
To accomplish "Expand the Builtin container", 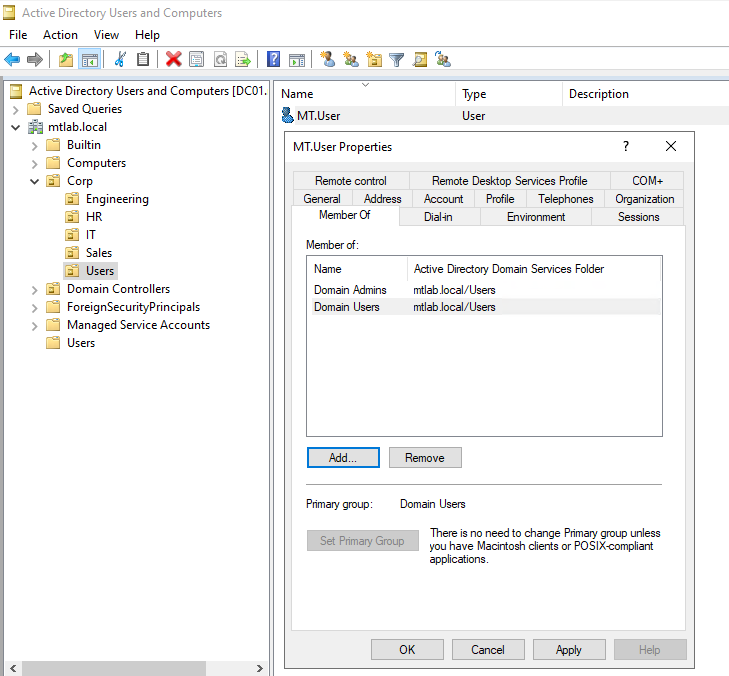I will click(34, 146).
